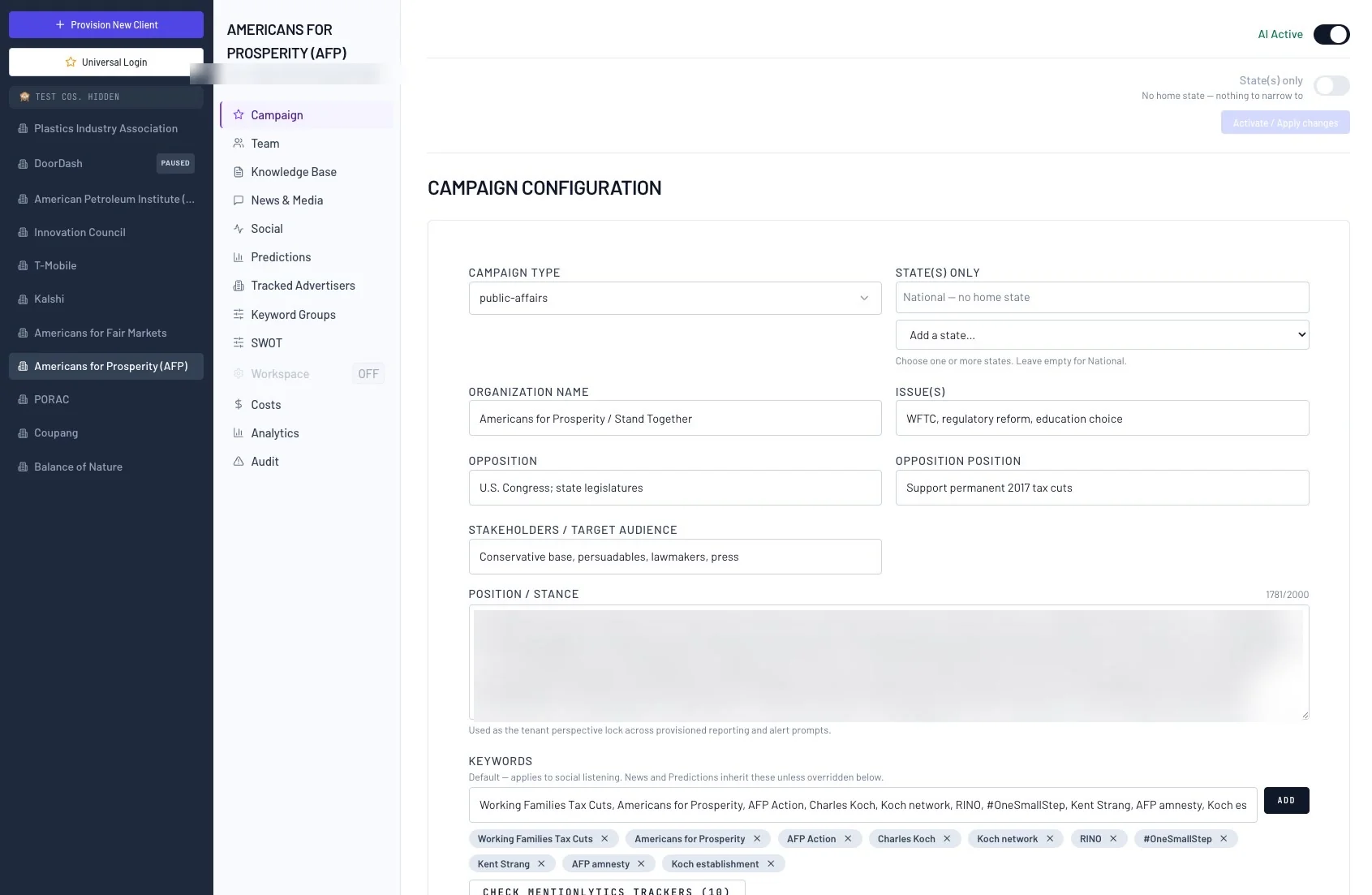
Task: Click Check Mentionlytics Trackers button
Action: pyautogui.click(x=607, y=889)
